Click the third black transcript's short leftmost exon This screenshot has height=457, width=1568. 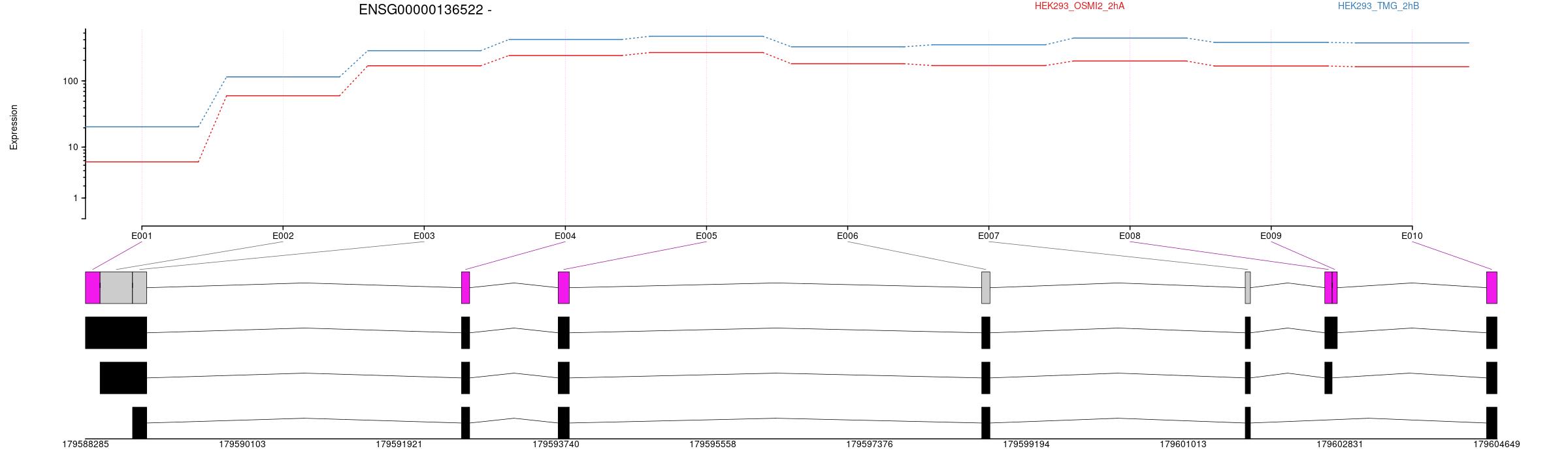point(140,423)
